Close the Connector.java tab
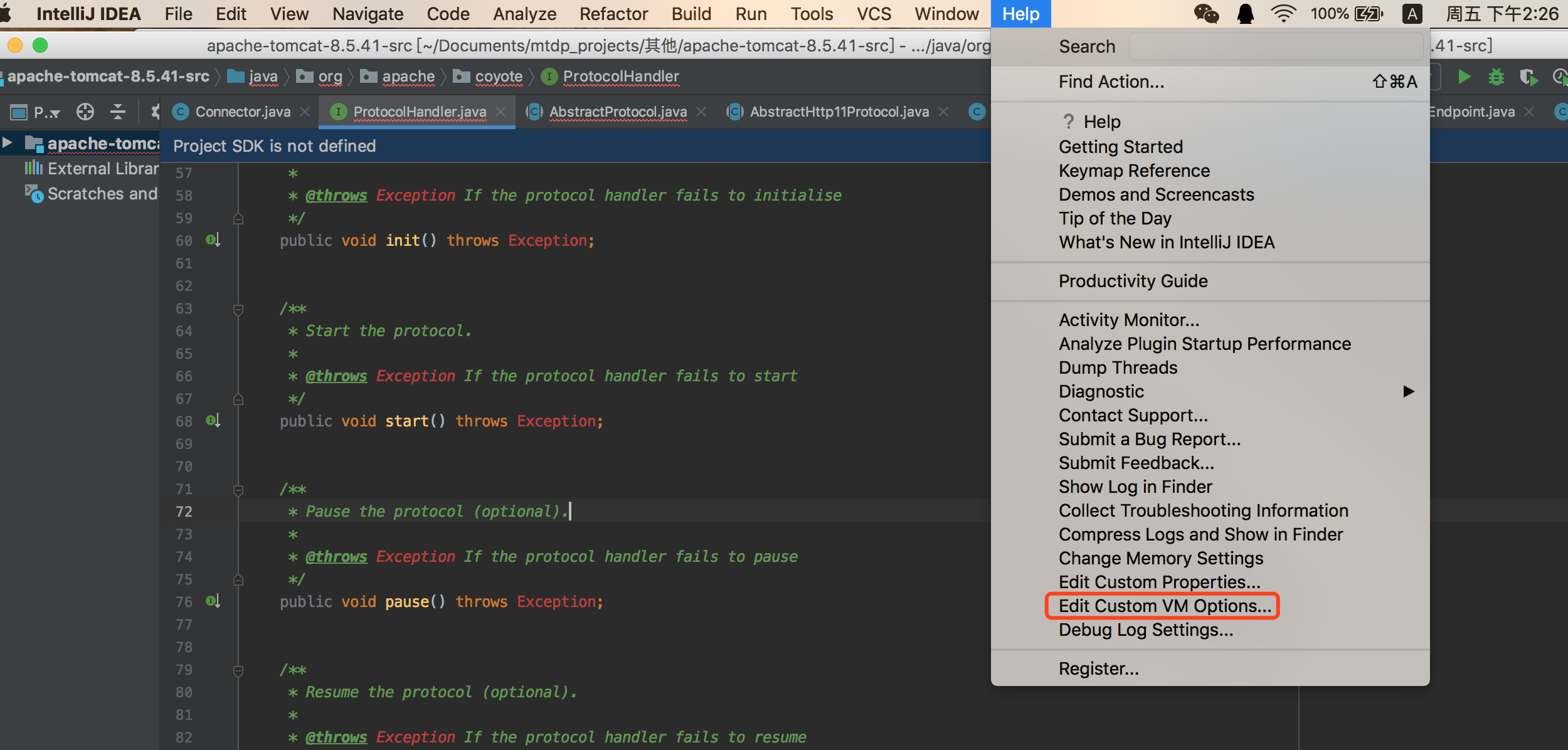 [305, 112]
